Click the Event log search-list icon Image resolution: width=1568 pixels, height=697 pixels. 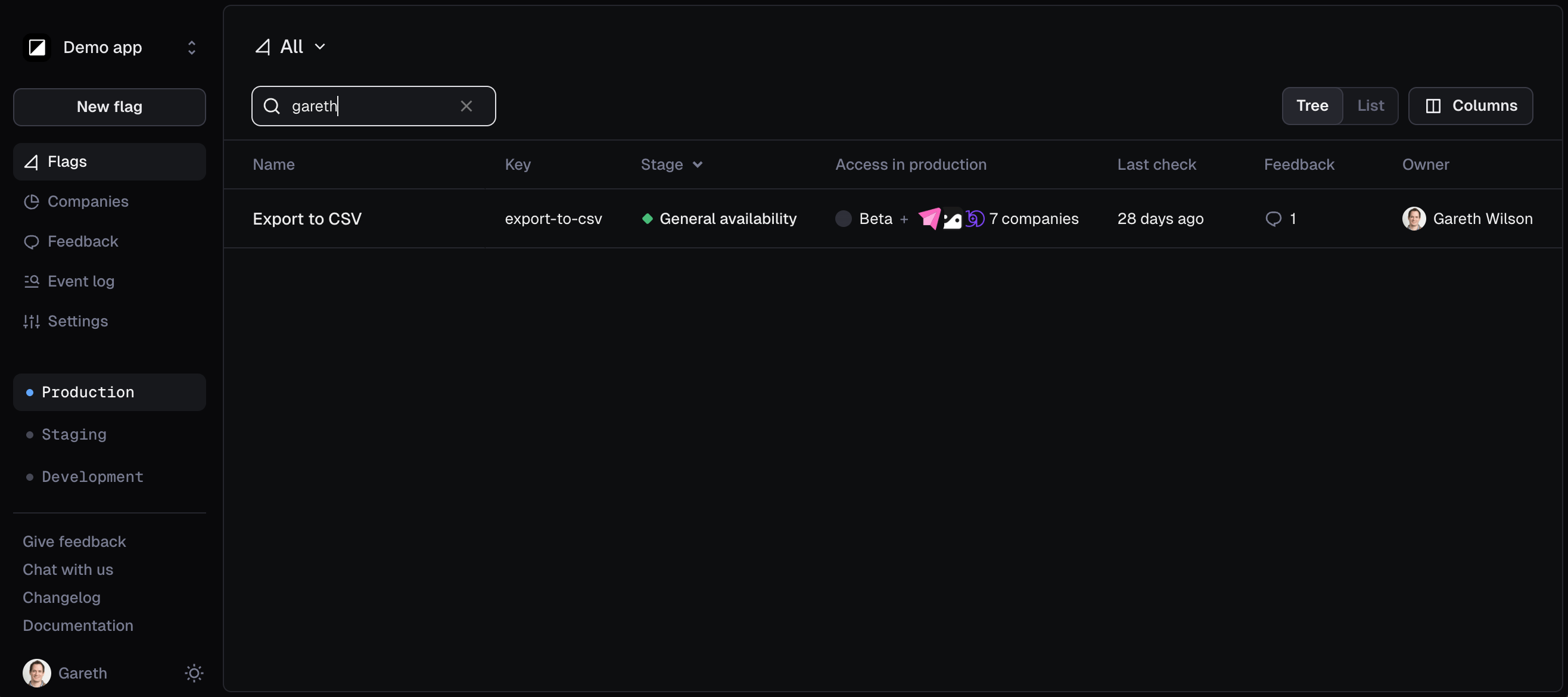pyautogui.click(x=31, y=281)
